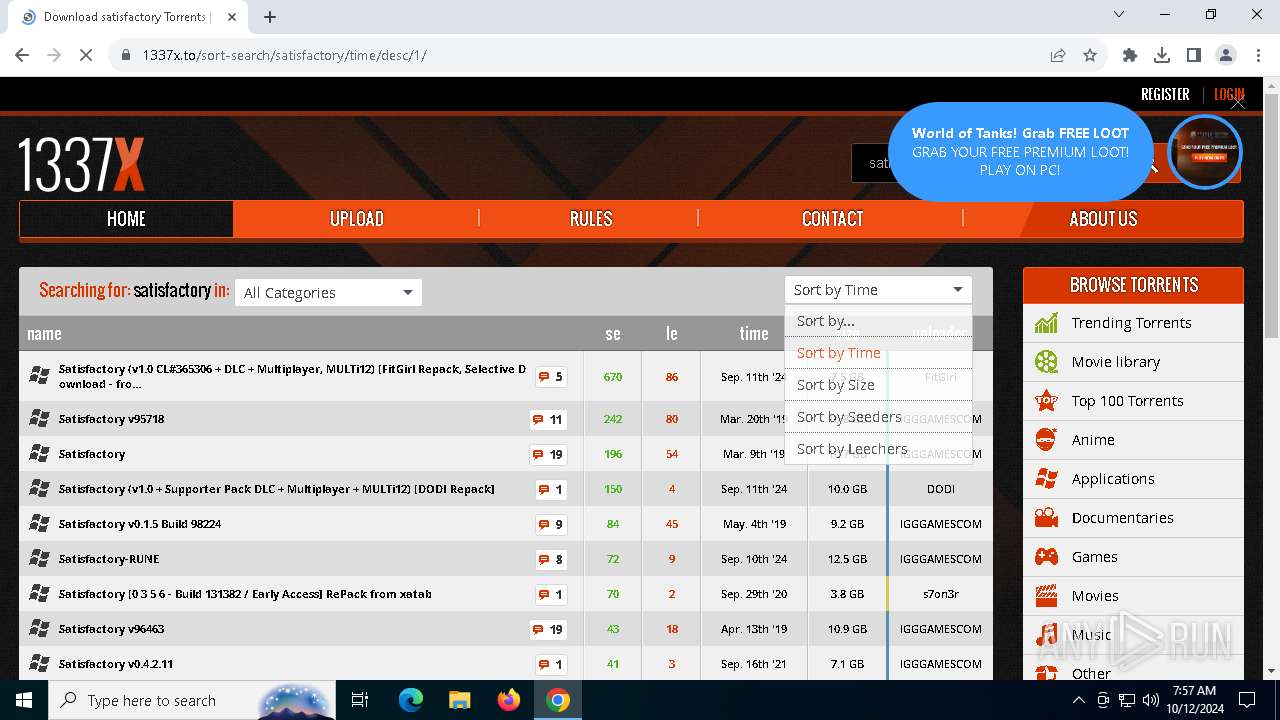Open Windows Start menu
1280x720 pixels.
(23, 700)
